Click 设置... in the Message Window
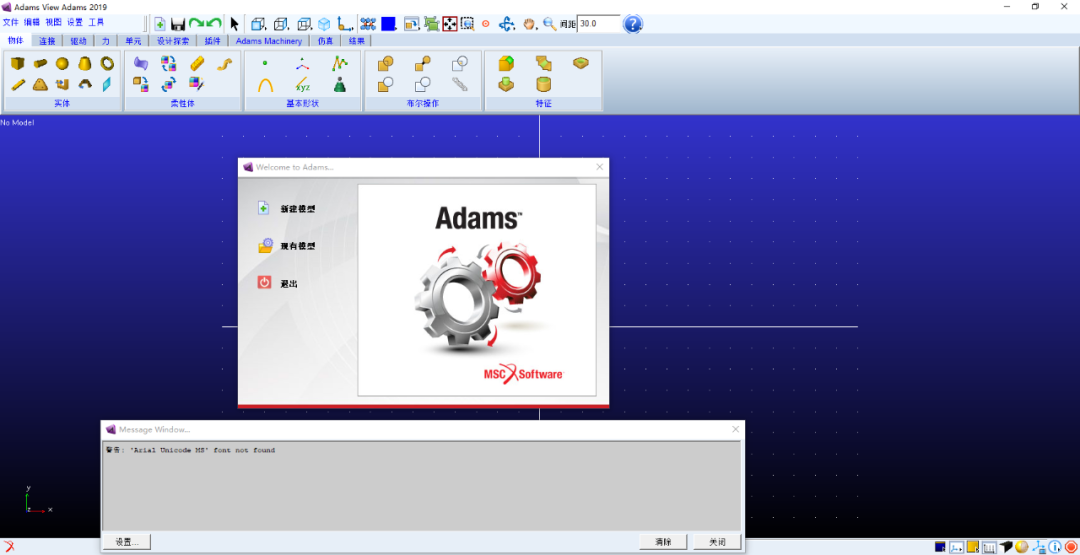 point(127,542)
